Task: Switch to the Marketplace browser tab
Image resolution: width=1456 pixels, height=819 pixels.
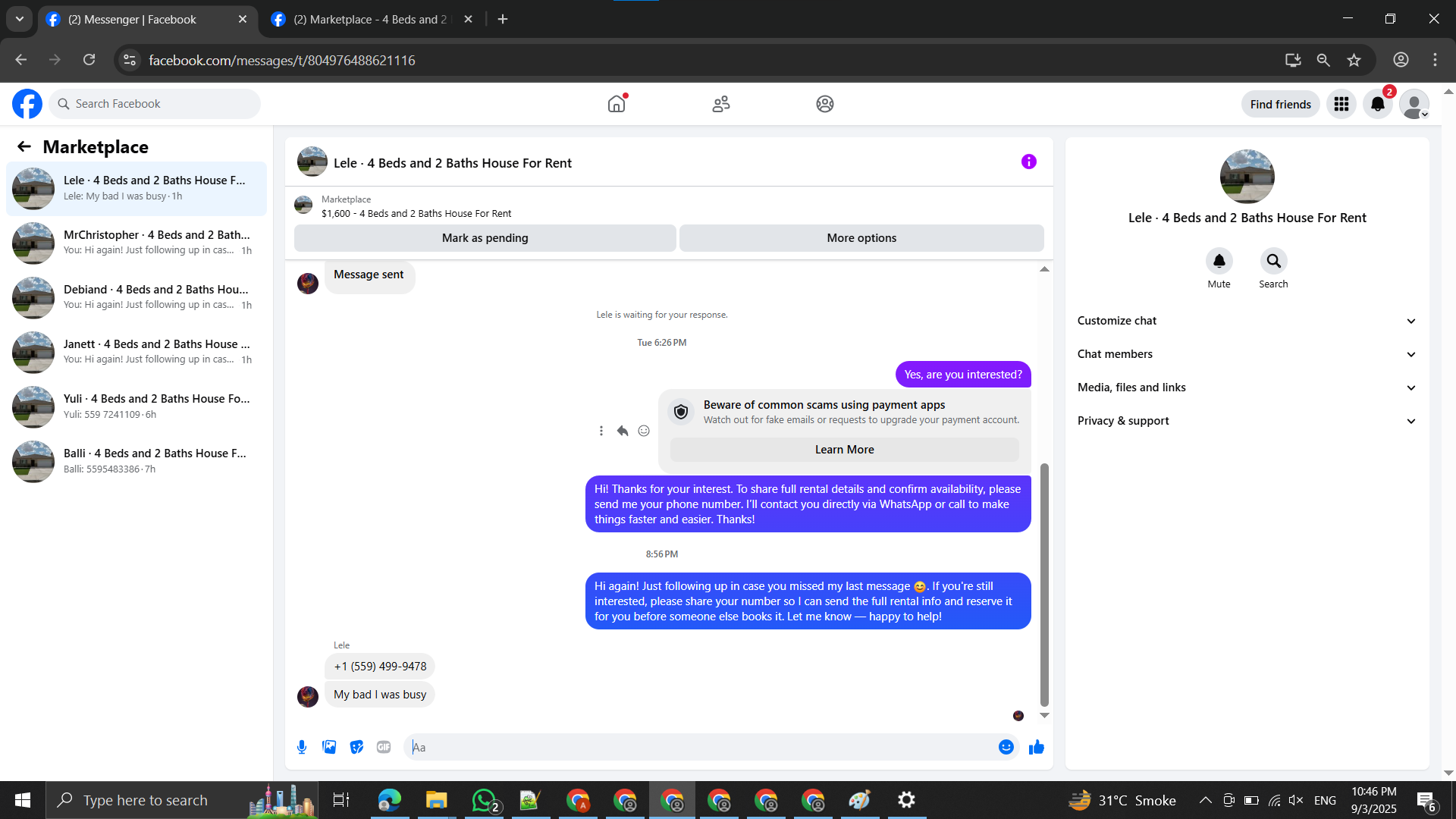Action: click(370, 20)
